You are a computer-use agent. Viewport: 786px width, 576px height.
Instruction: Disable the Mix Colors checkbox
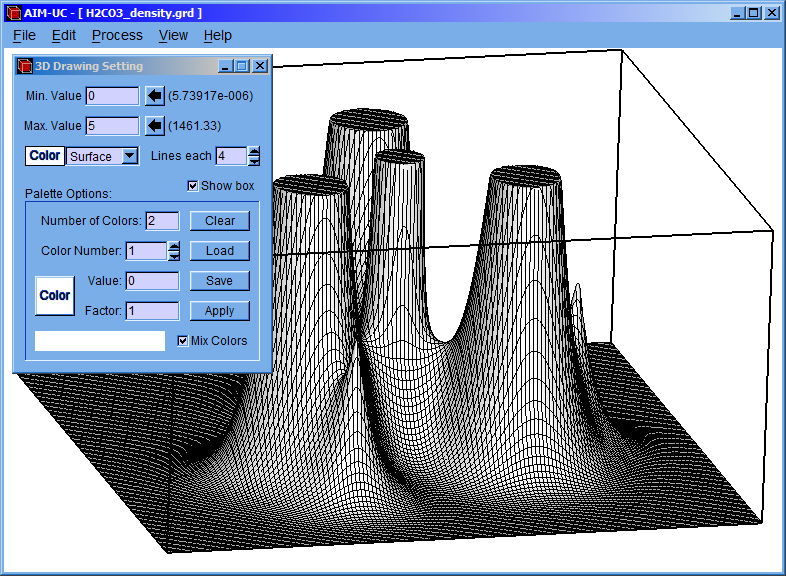[182, 341]
